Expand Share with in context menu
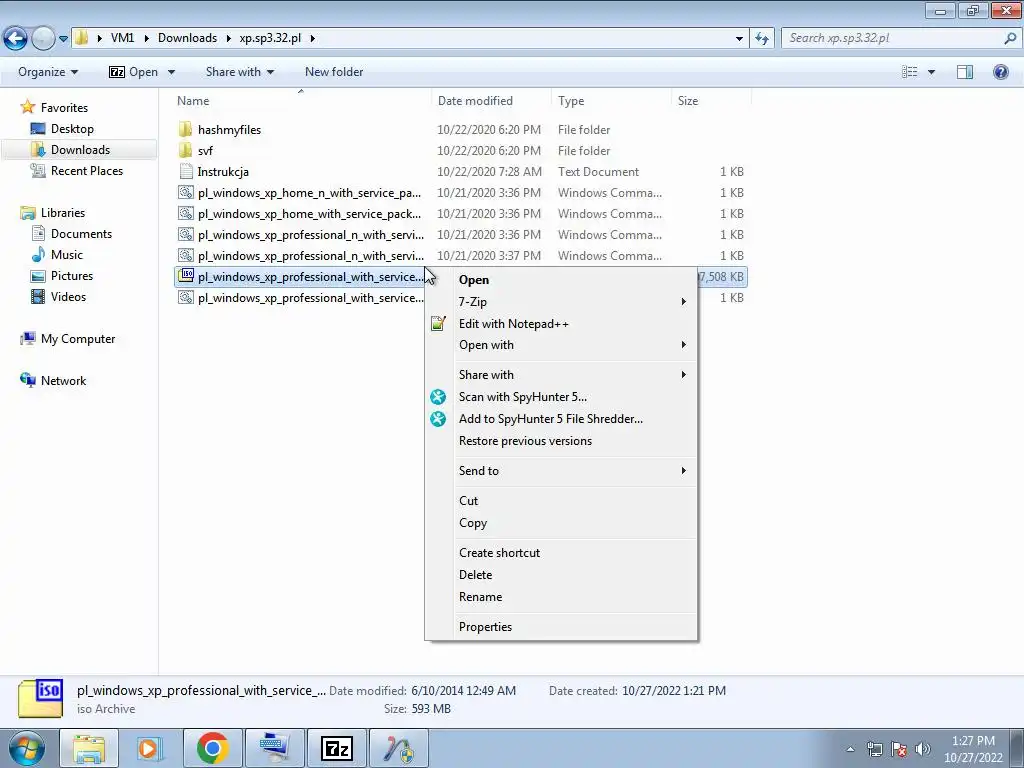This screenshot has width=1024, height=768. [x=561, y=374]
